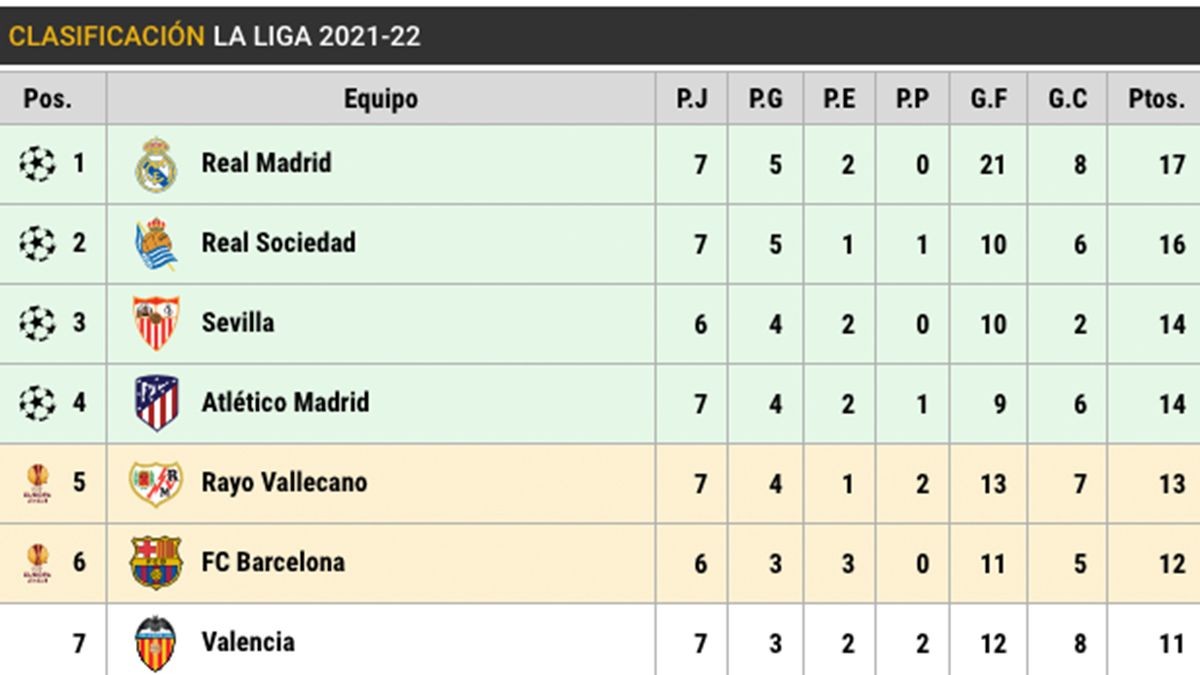Click the Atlético Madrid club crest
Viewport: 1200px width, 675px height.
pos(156,403)
